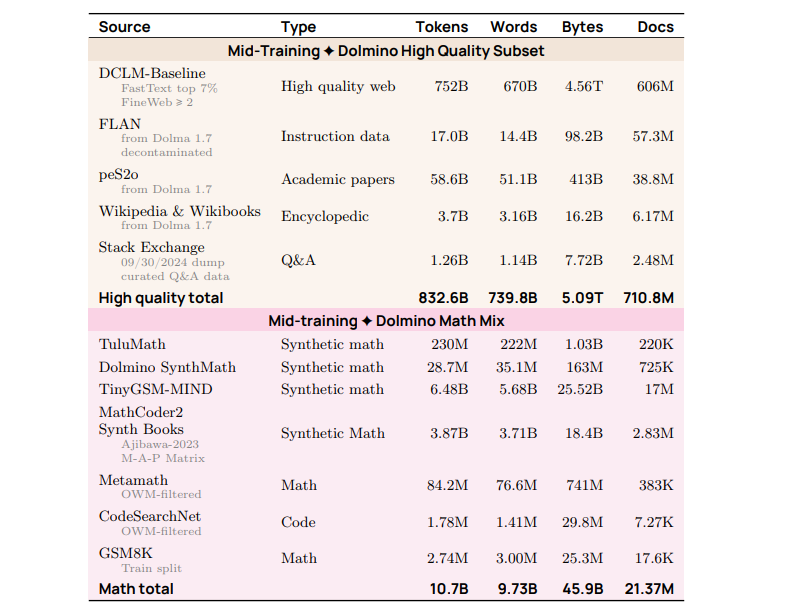Click the 'FLAN' source name
This screenshot has height=608, width=806.
[119, 124]
